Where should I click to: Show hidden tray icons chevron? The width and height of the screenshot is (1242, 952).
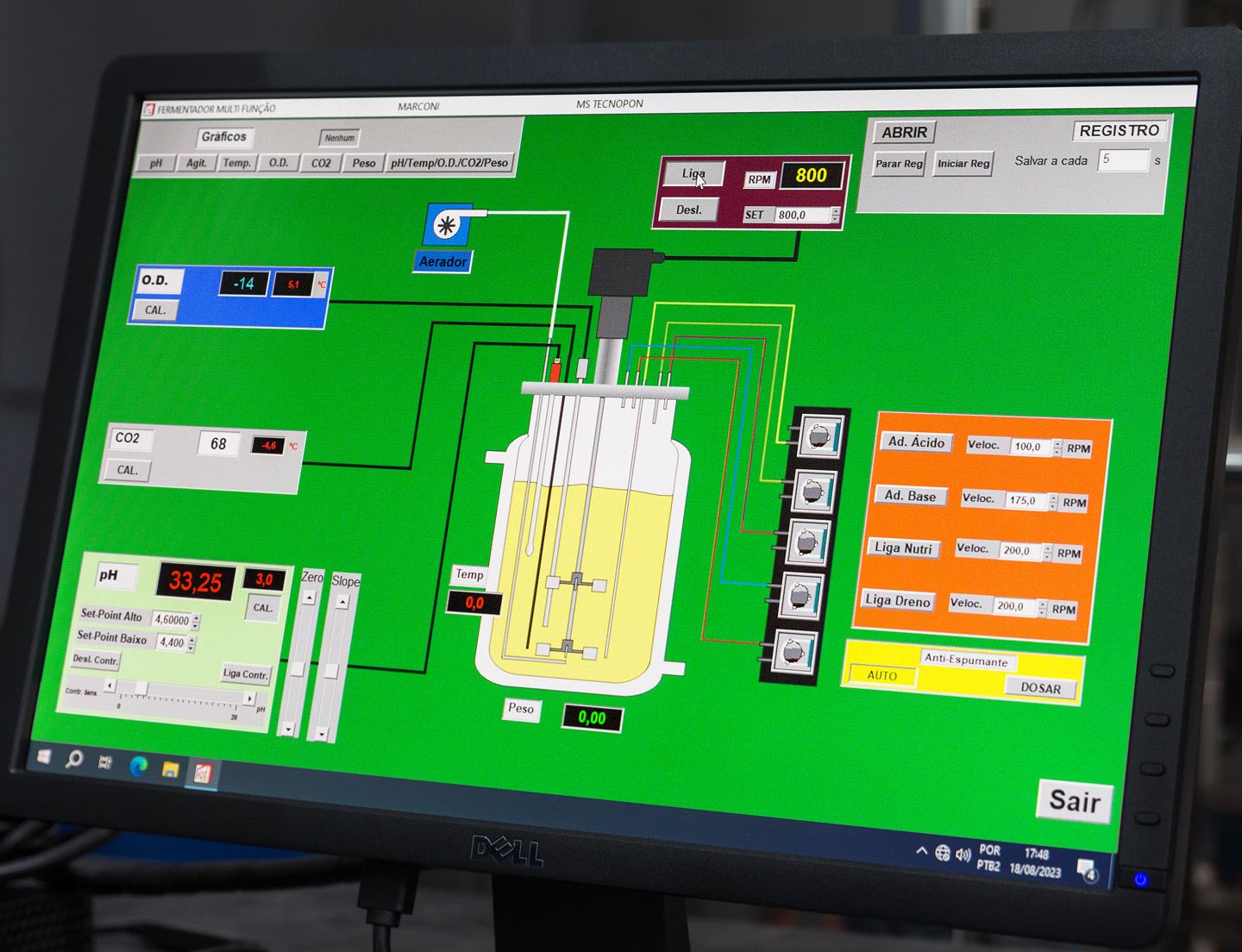click(x=921, y=851)
